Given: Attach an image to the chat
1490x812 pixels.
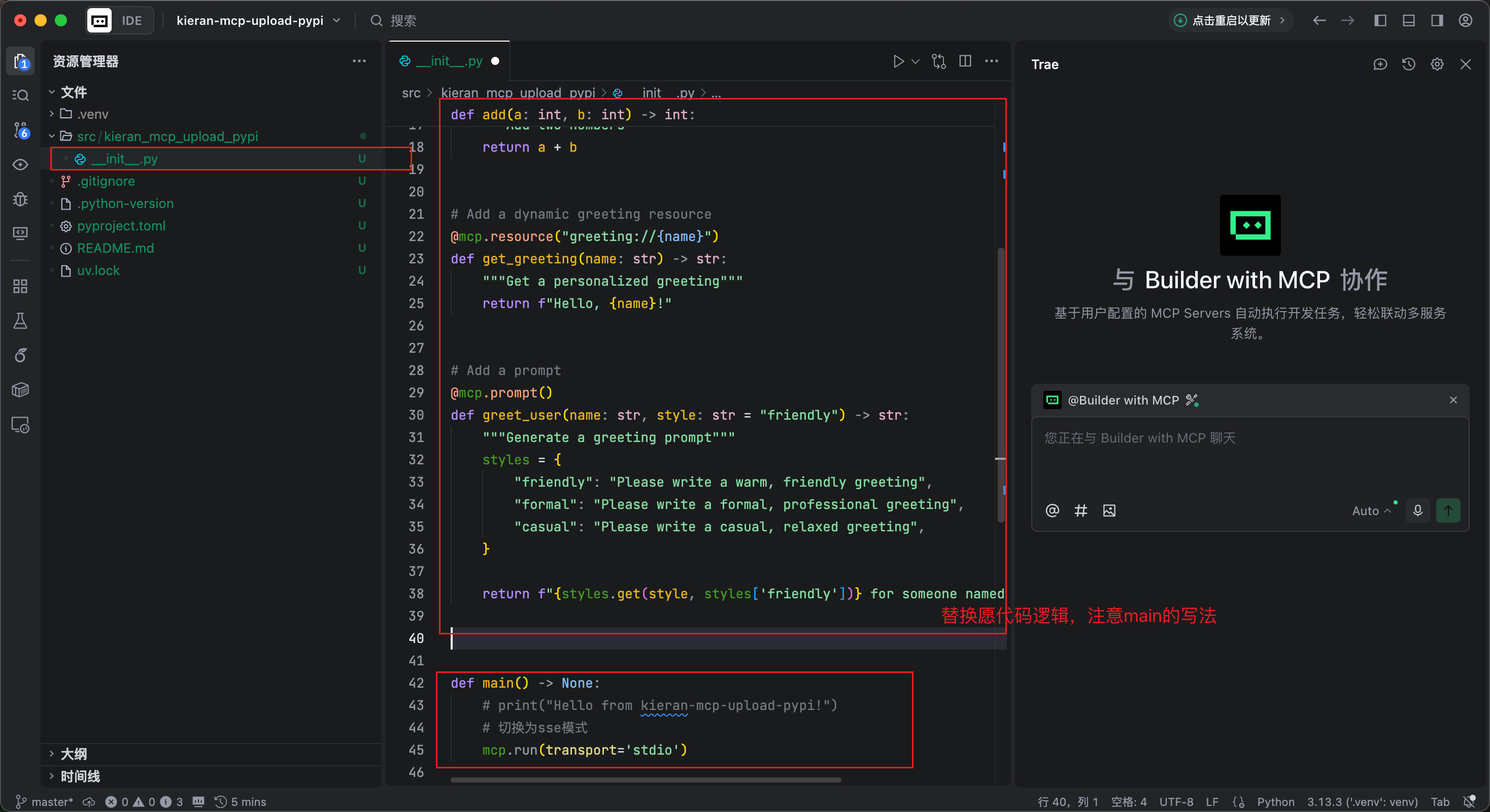Looking at the screenshot, I should (x=1109, y=511).
